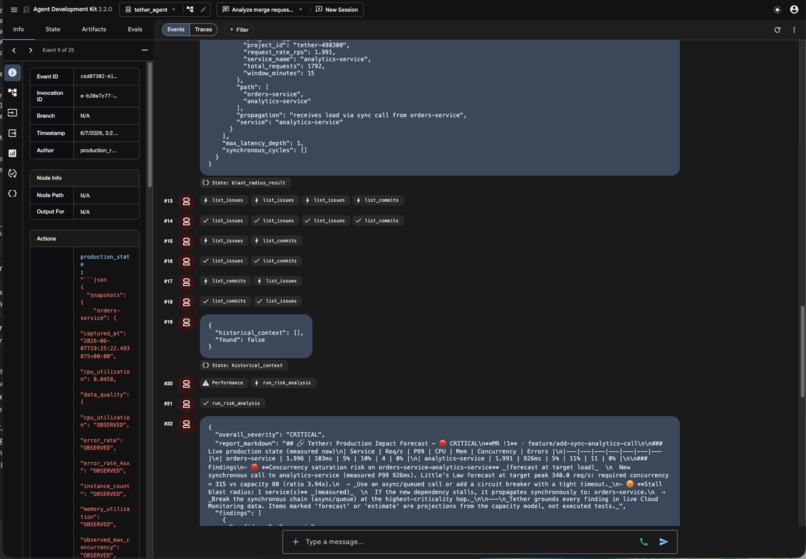Viewport: 806px width, 559px height.
Task: Select the chart metrics icon in side rail
Action: (12, 153)
